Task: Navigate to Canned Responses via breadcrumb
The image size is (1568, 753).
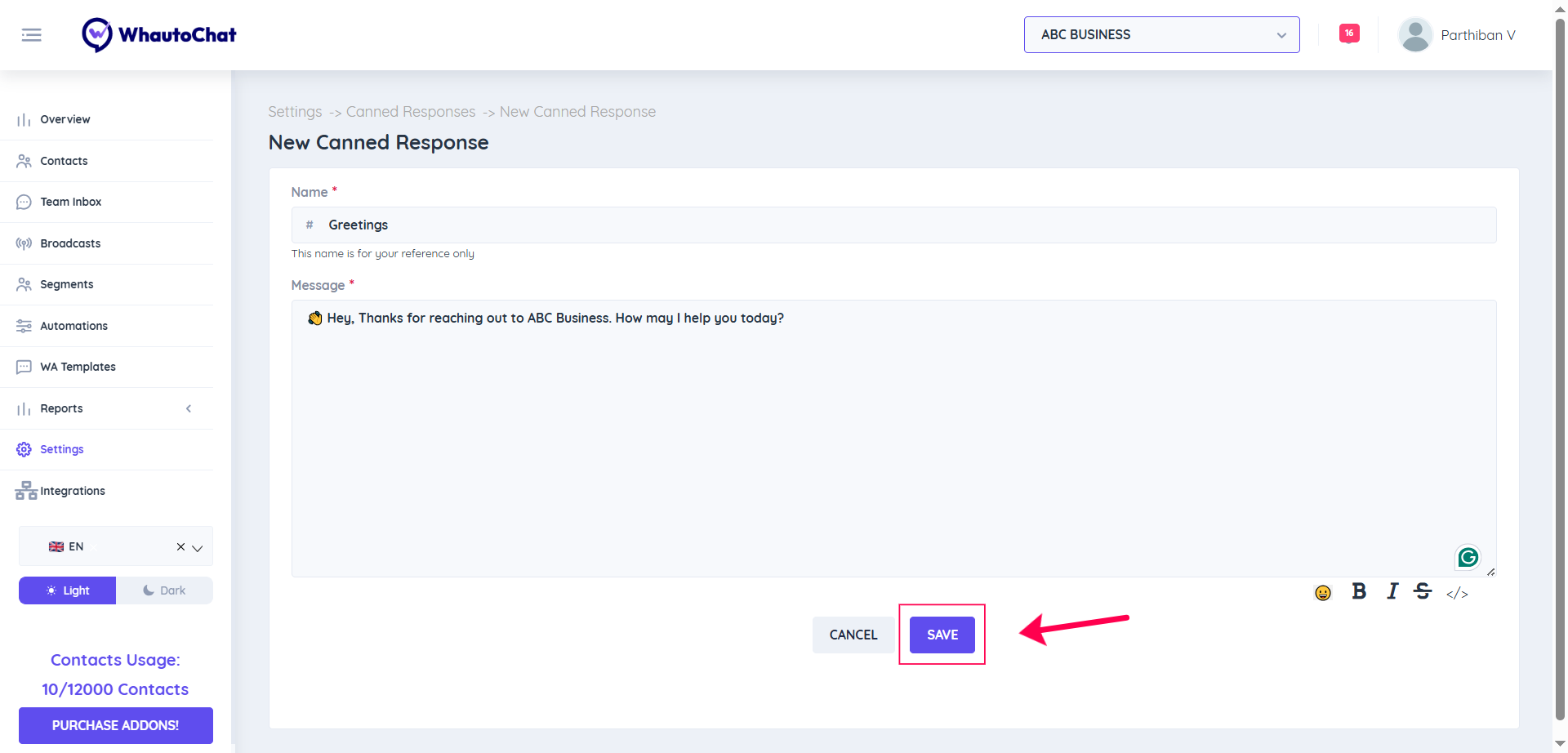Action: pyautogui.click(x=411, y=111)
